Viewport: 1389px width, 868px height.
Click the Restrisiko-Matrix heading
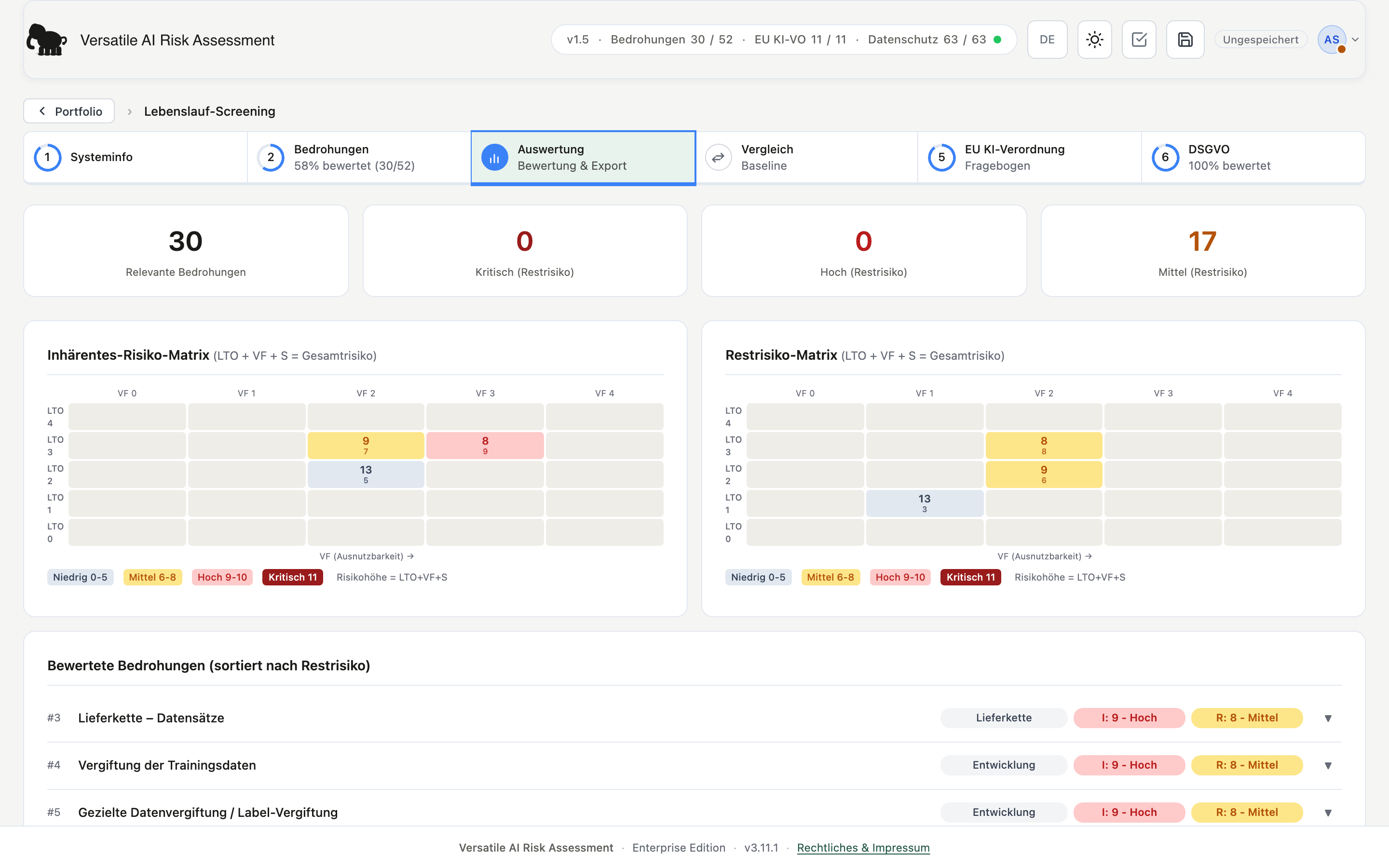point(781,355)
